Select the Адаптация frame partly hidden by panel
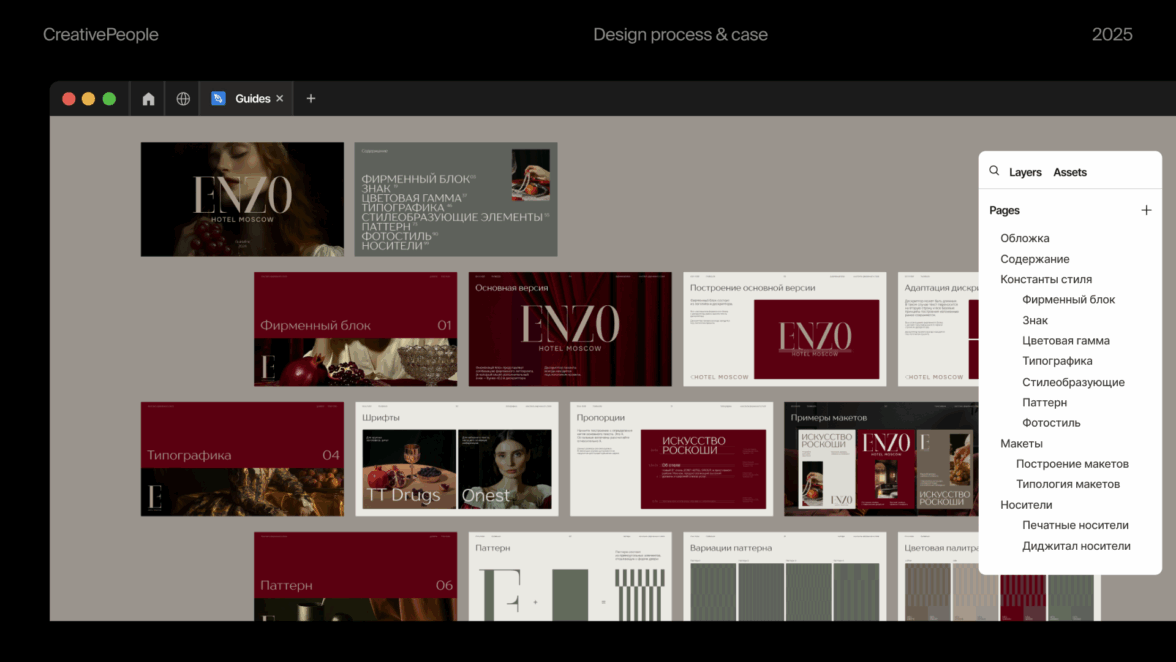Image resolution: width=1176 pixels, height=662 pixels. pyautogui.click(x=938, y=329)
